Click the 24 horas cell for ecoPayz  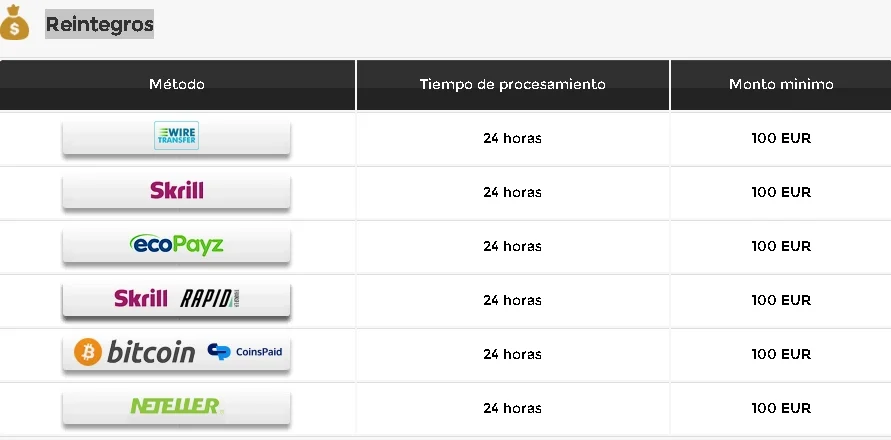point(513,246)
